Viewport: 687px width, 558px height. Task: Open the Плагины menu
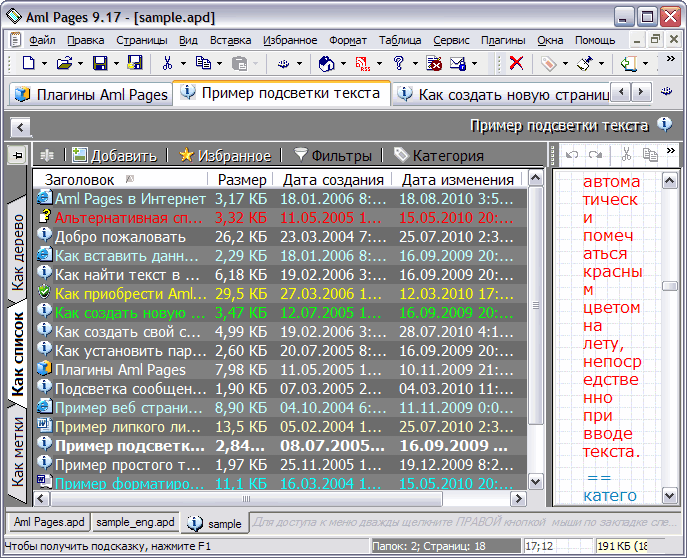coord(503,40)
